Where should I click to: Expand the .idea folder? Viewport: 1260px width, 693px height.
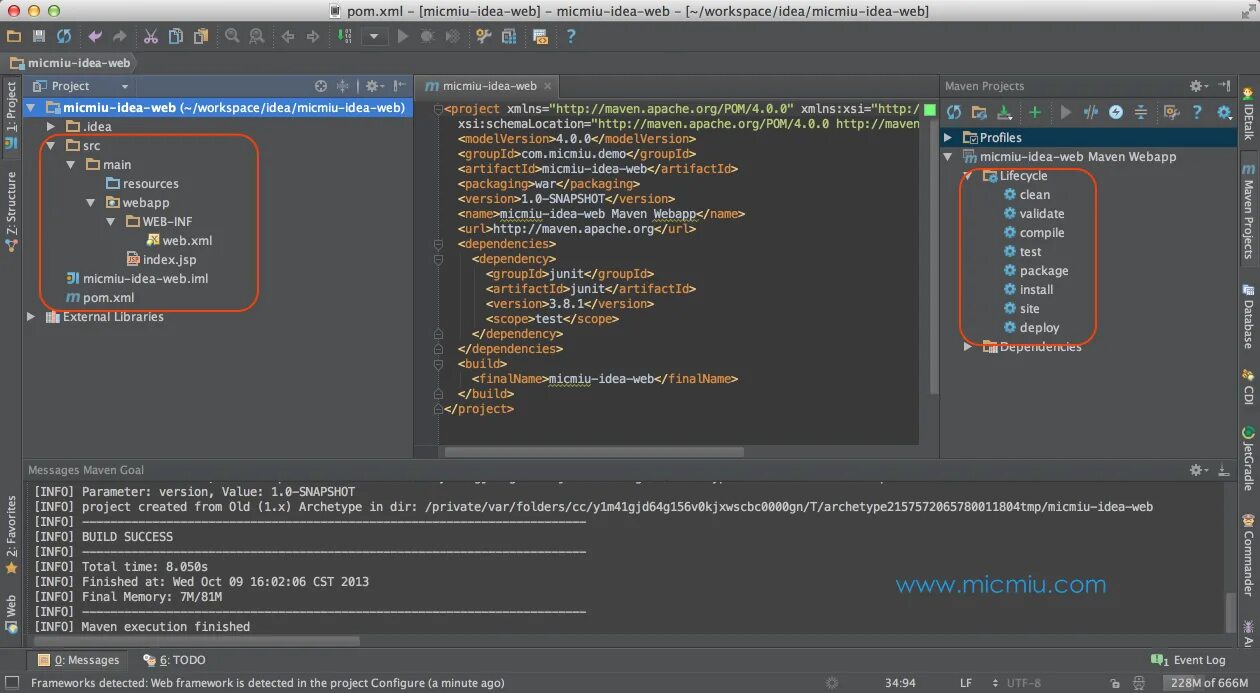(x=51, y=127)
